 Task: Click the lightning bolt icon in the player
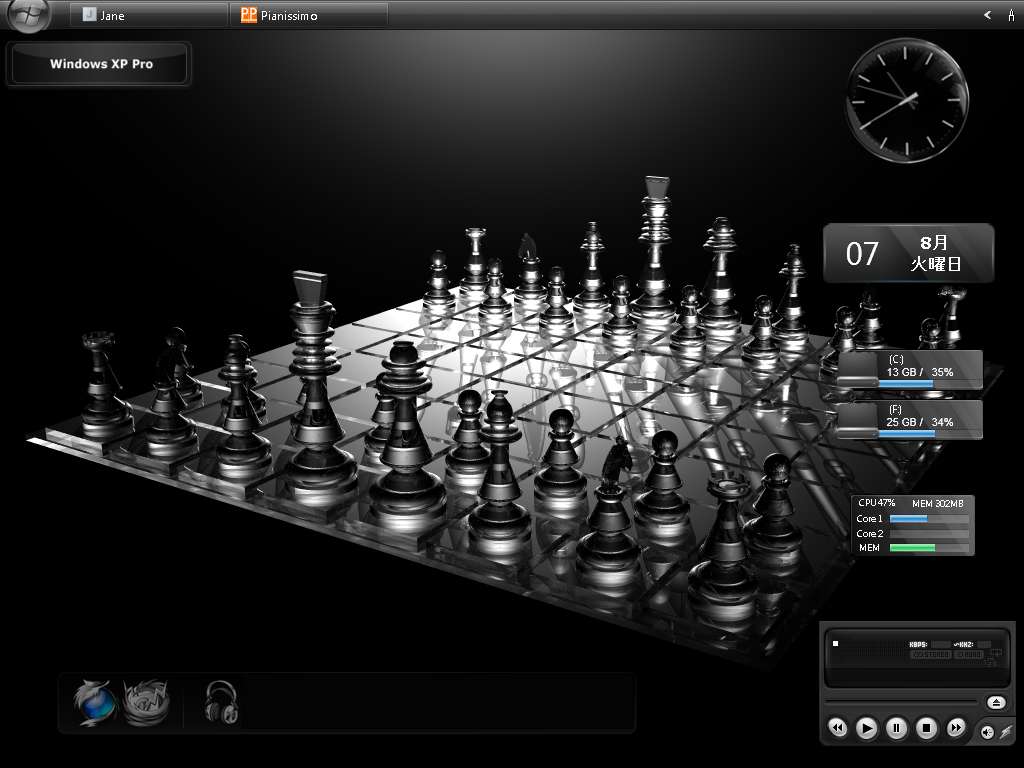click(1004, 733)
